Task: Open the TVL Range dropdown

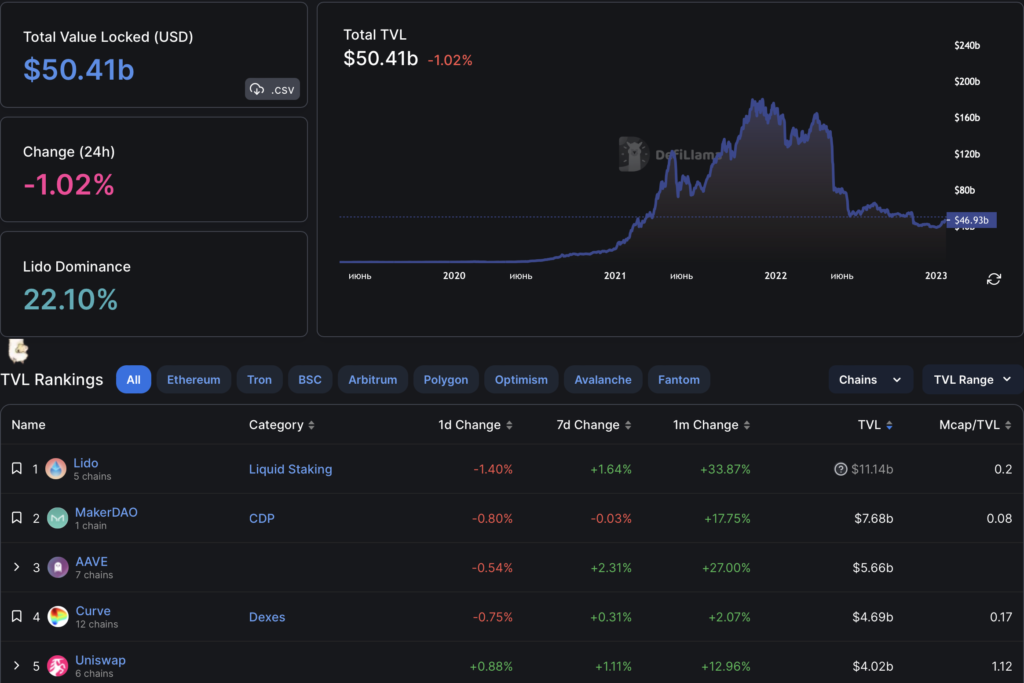Action: (x=971, y=380)
